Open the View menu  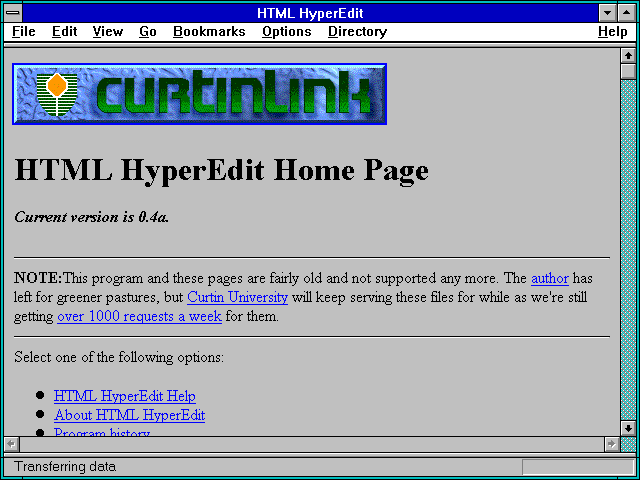tap(108, 32)
